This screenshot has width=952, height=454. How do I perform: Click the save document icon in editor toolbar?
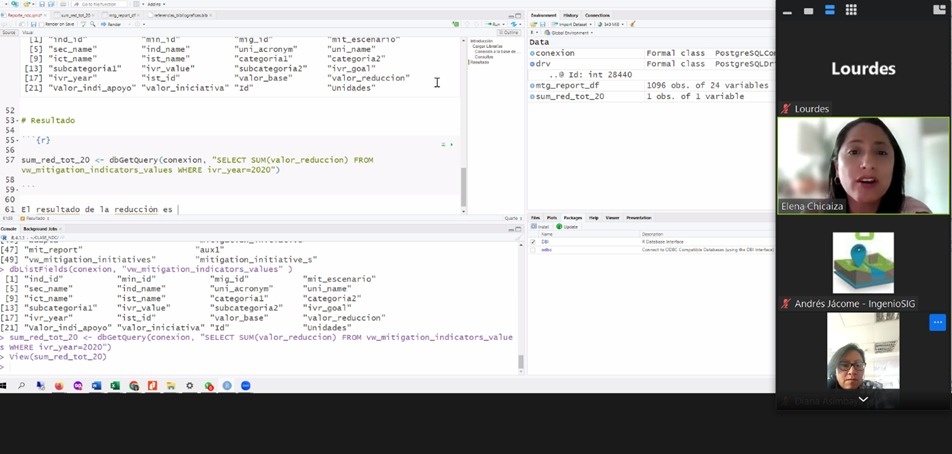pyautogui.click(x=33, y=24)
